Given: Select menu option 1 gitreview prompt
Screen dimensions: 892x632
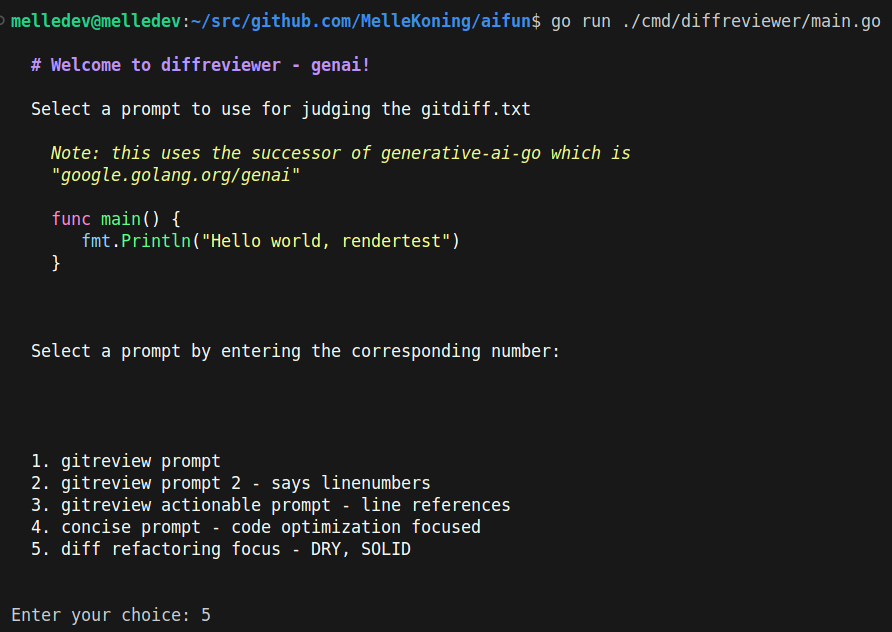Looking at the screenshot, I should click(x=126, y=461).
